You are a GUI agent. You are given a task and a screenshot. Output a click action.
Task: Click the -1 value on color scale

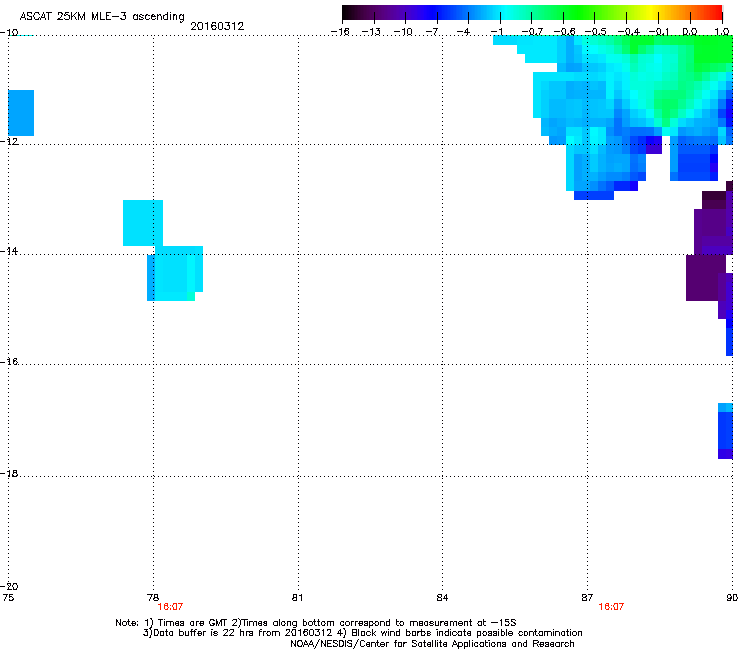[497, 32]
